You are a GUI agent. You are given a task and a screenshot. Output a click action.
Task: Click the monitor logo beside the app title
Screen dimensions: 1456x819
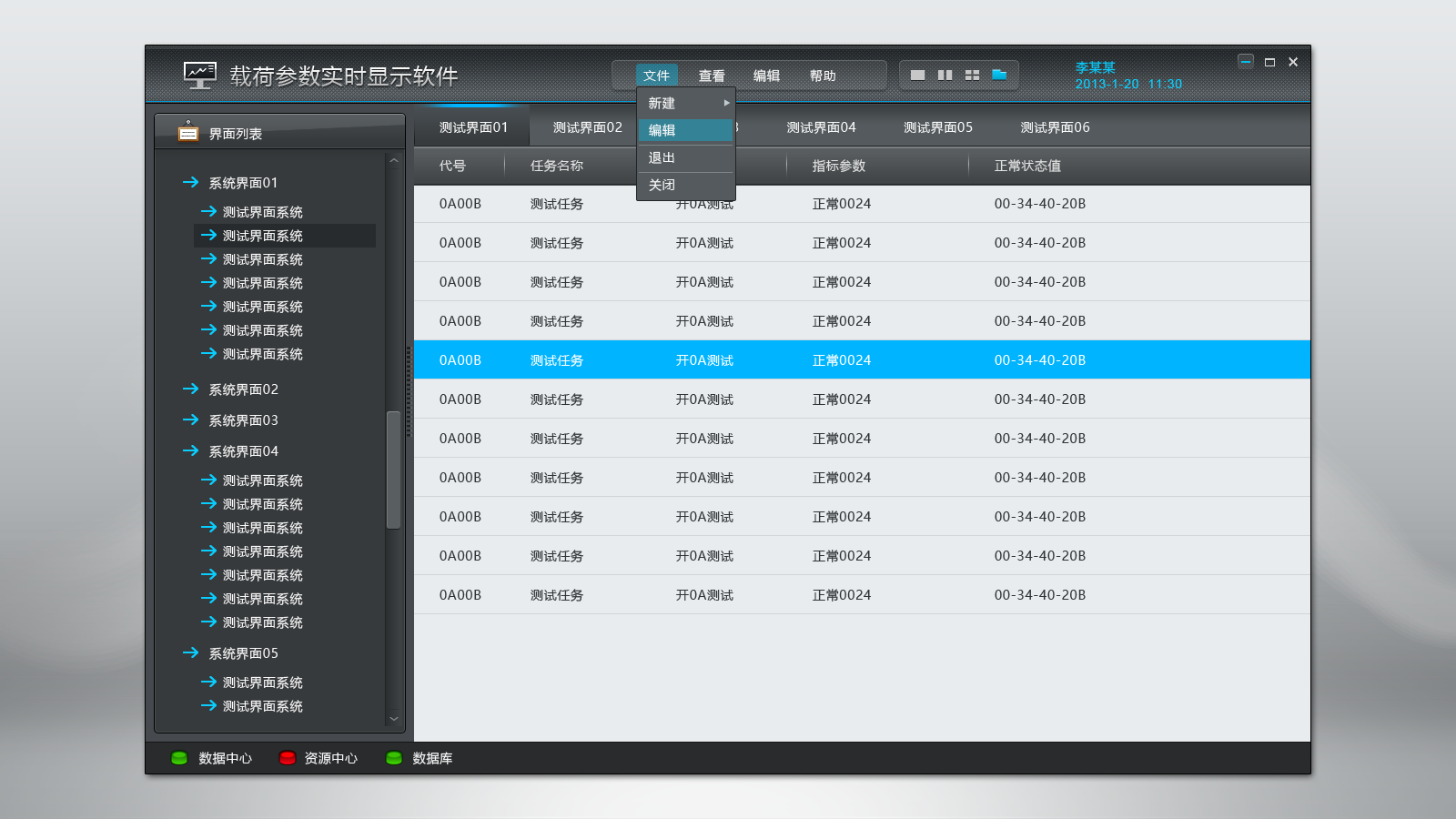(x=199, y=75)
